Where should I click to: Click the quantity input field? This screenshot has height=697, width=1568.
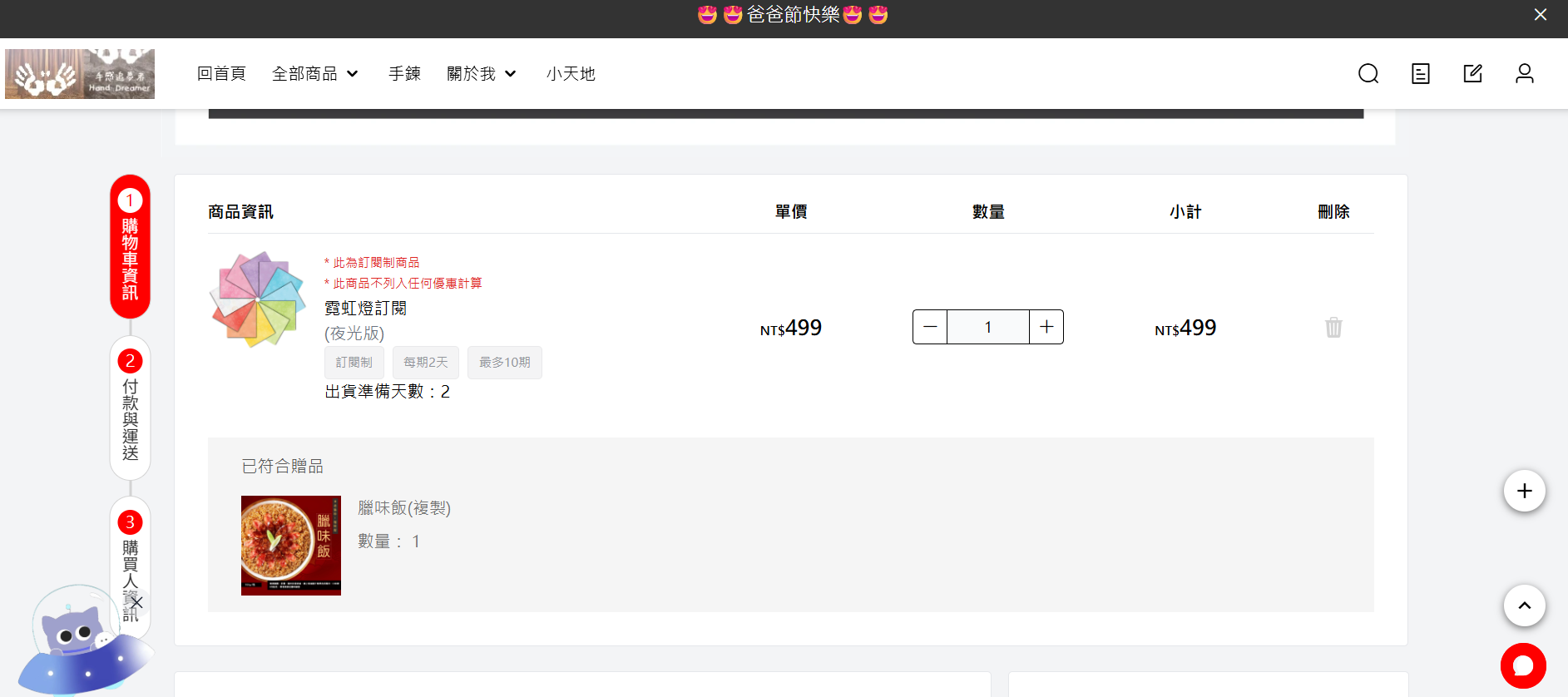988,327
